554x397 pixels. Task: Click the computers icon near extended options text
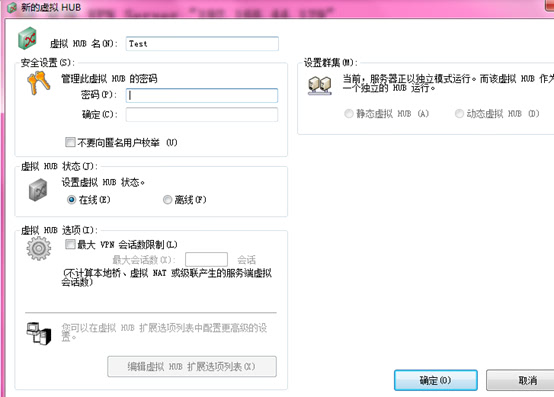point(39,333)
